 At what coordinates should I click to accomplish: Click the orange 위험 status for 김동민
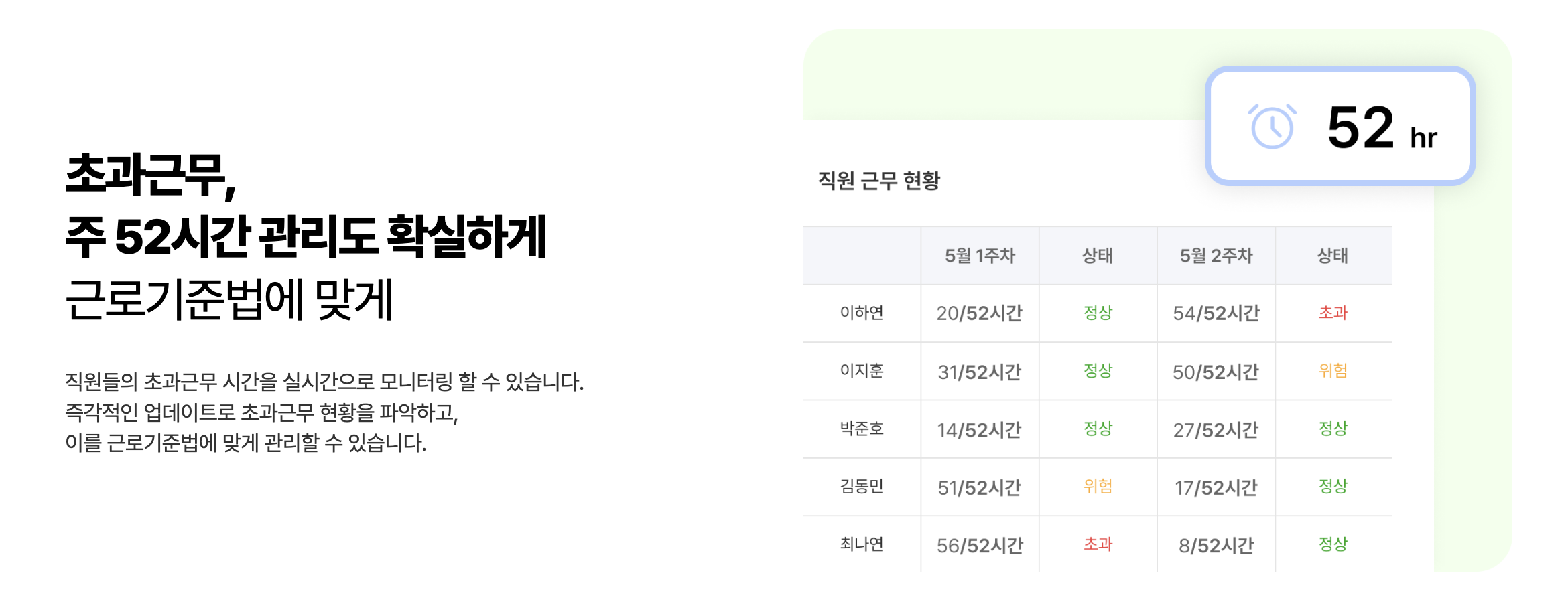pos(1098,487)
